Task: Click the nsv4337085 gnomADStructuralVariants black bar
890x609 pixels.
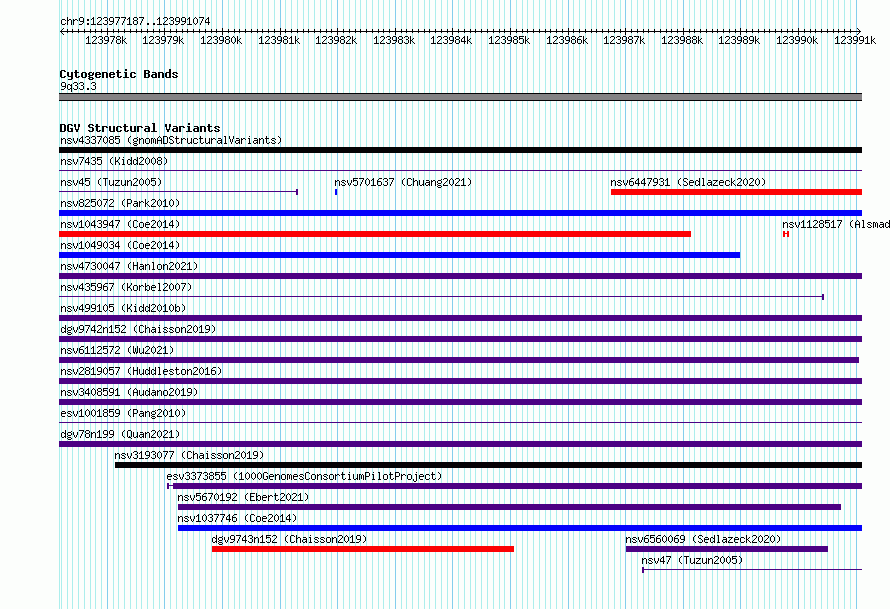Action: 460,150
